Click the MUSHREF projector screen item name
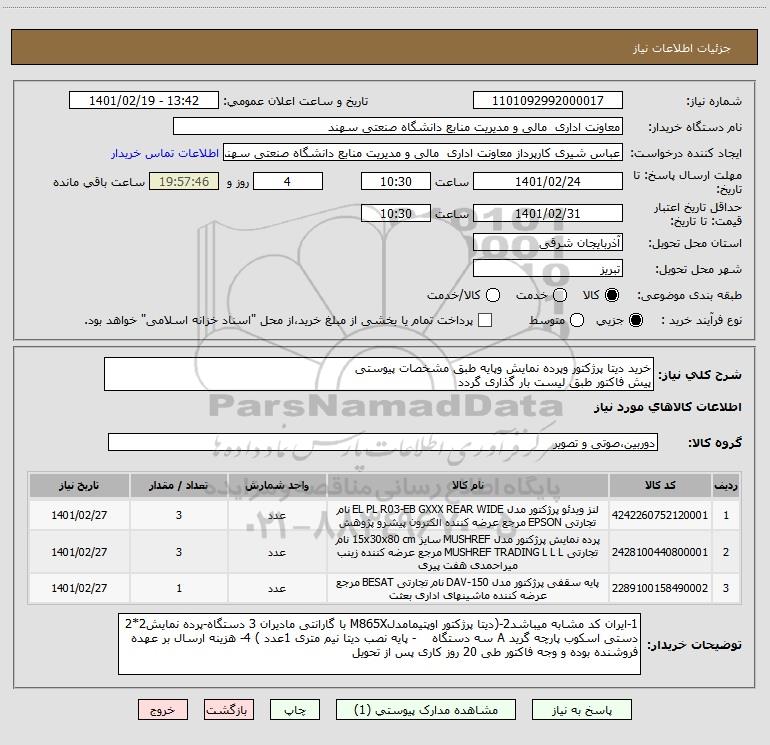This screenshot has width=770, height=745. (468, 552)
